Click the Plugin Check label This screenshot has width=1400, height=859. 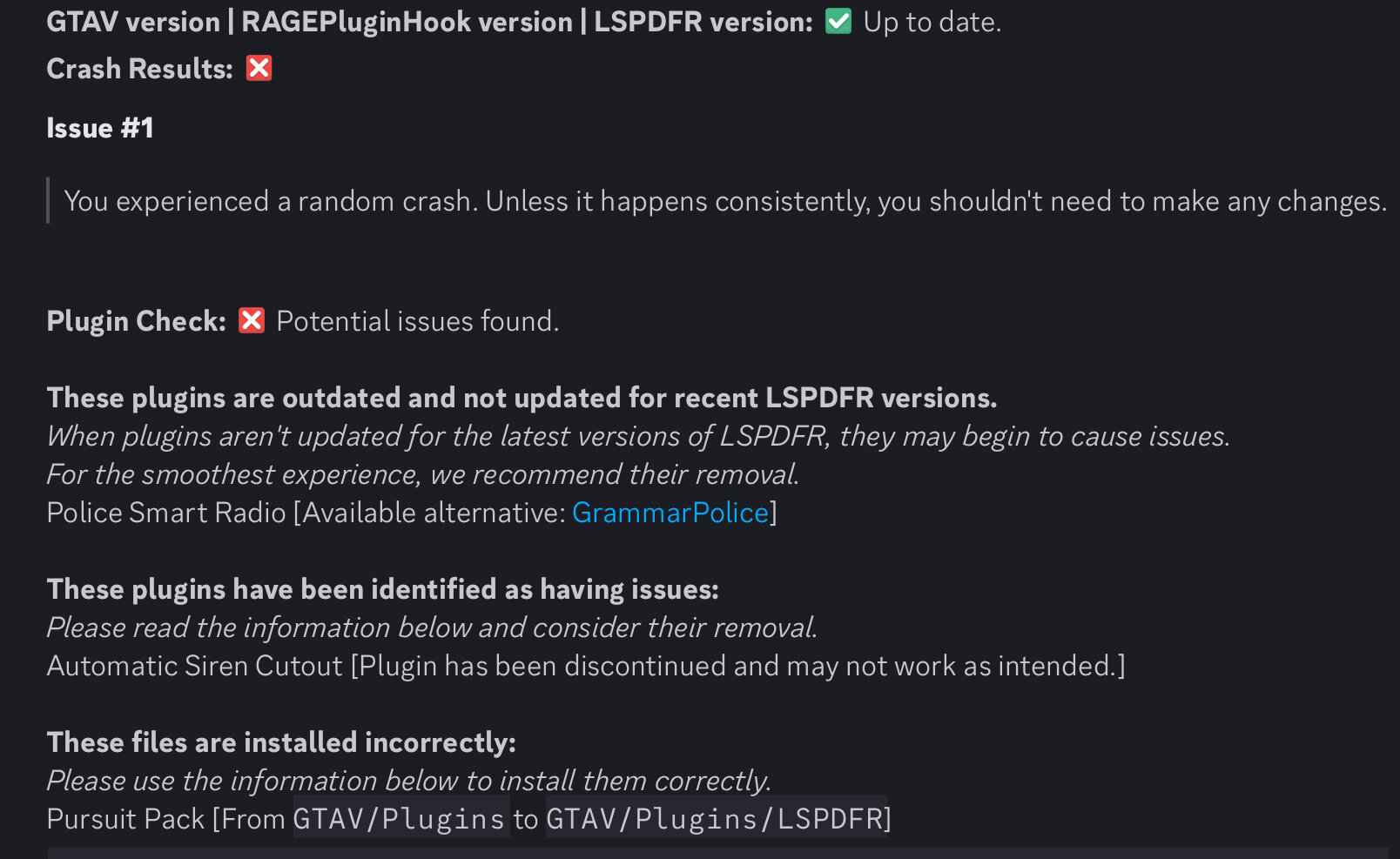click(136, 321)
